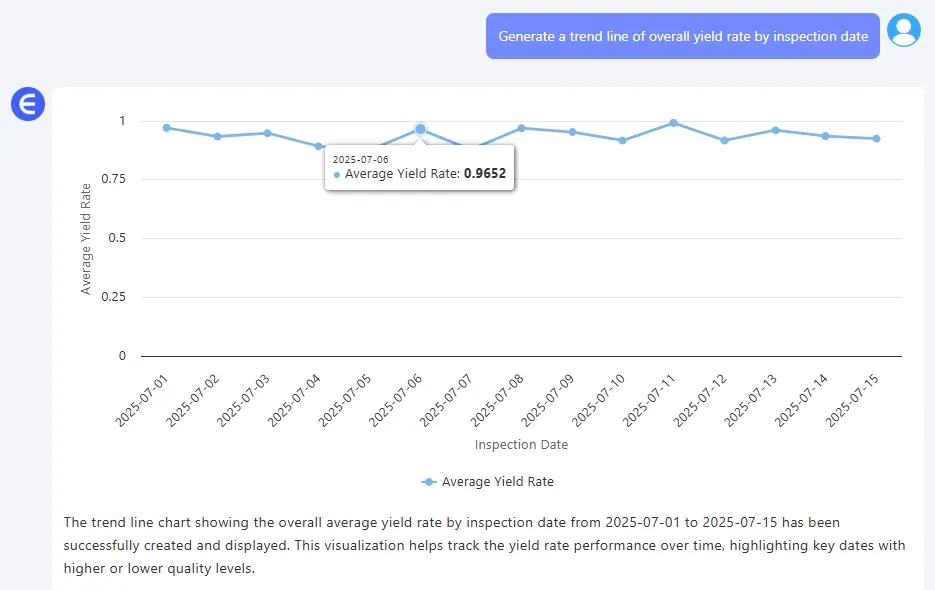This screenshot has width=935, height=590.
Task: Click the user profile avatar icon
Action: click(904, 30)
